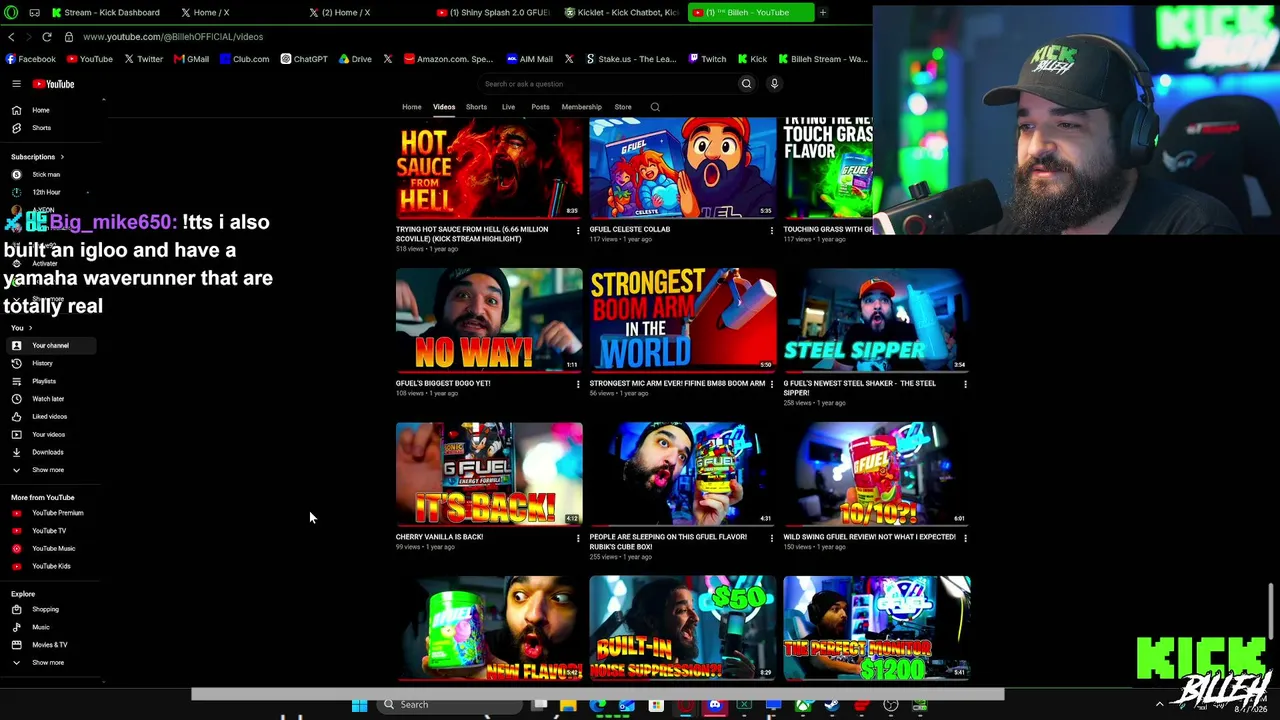Open Downloads in the sidebar
1280x720 pixels.
point(50,452)
